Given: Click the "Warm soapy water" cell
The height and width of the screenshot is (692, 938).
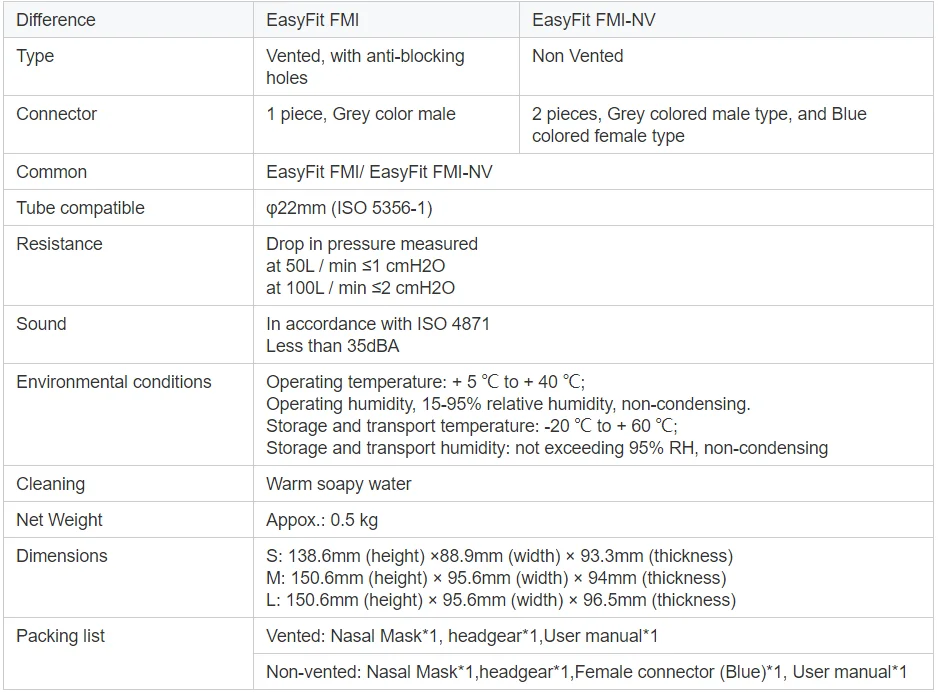Looking at the screenshot, I should click(x=339, y=484).
